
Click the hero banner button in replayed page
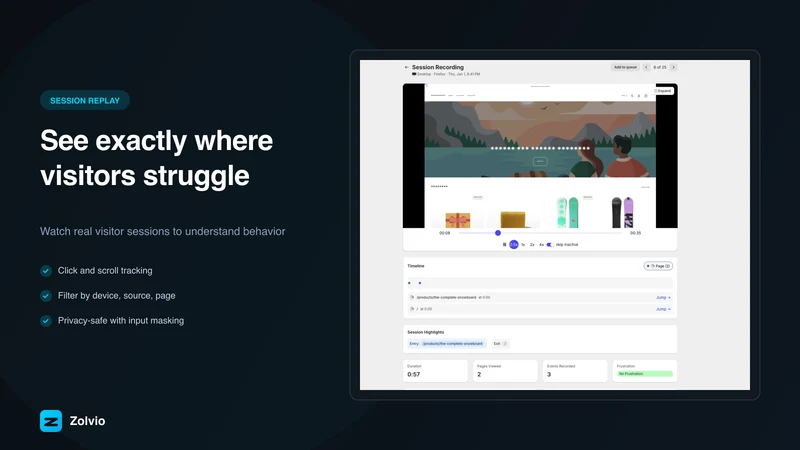click(540, 161)
